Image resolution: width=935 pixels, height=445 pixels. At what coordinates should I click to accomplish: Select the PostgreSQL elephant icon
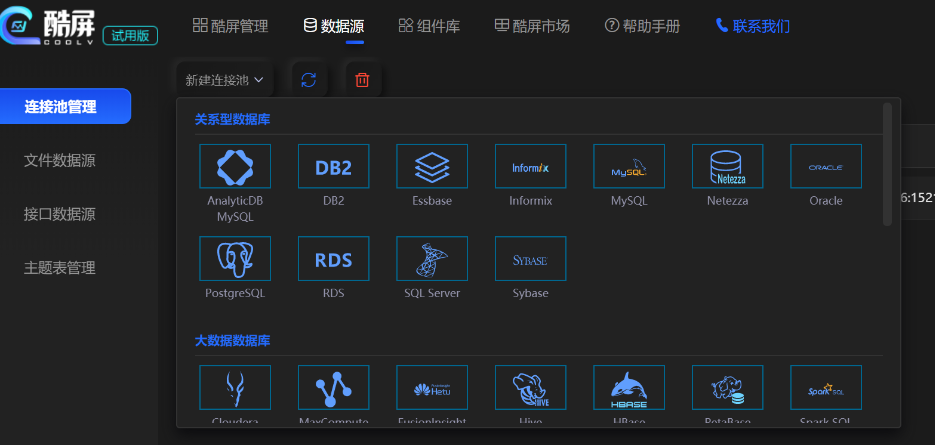235,259
